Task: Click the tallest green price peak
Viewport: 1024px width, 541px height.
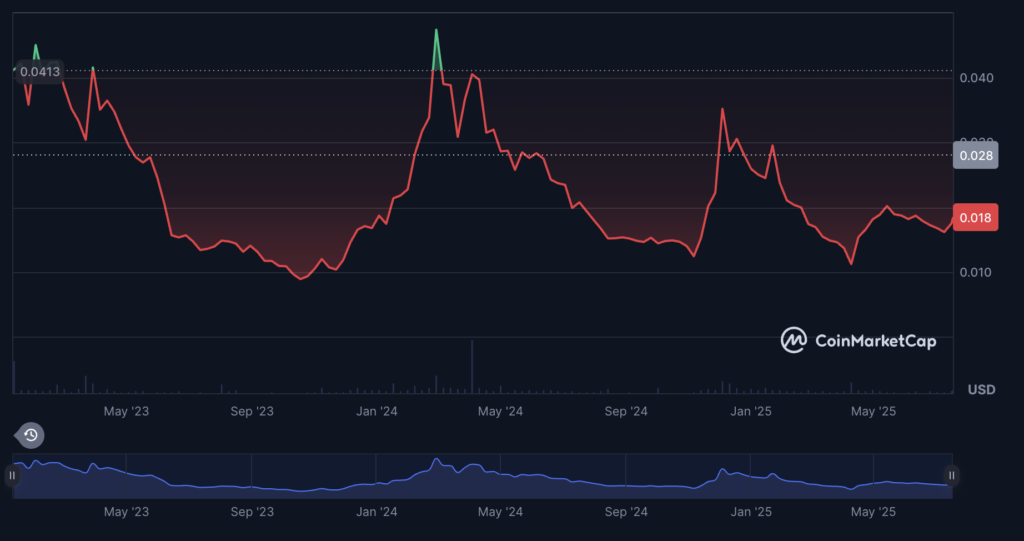Action: (436, 32)
